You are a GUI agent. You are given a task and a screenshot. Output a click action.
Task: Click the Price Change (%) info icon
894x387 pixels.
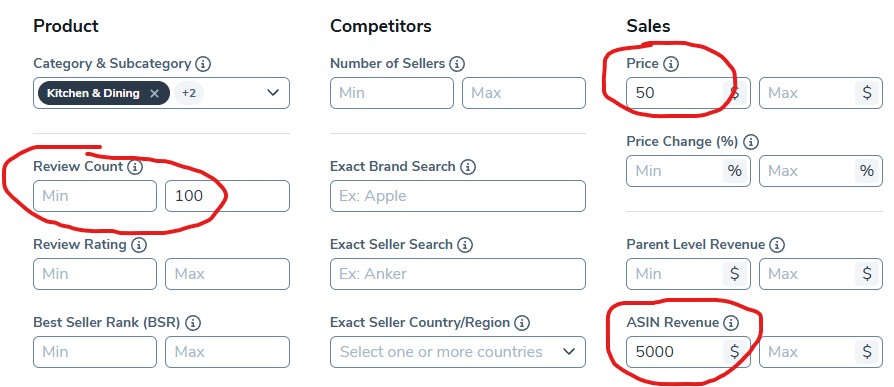coord(751,141)
